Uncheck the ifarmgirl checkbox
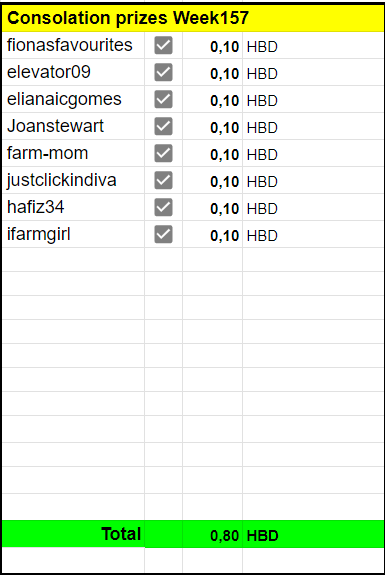 click(163, 234)
